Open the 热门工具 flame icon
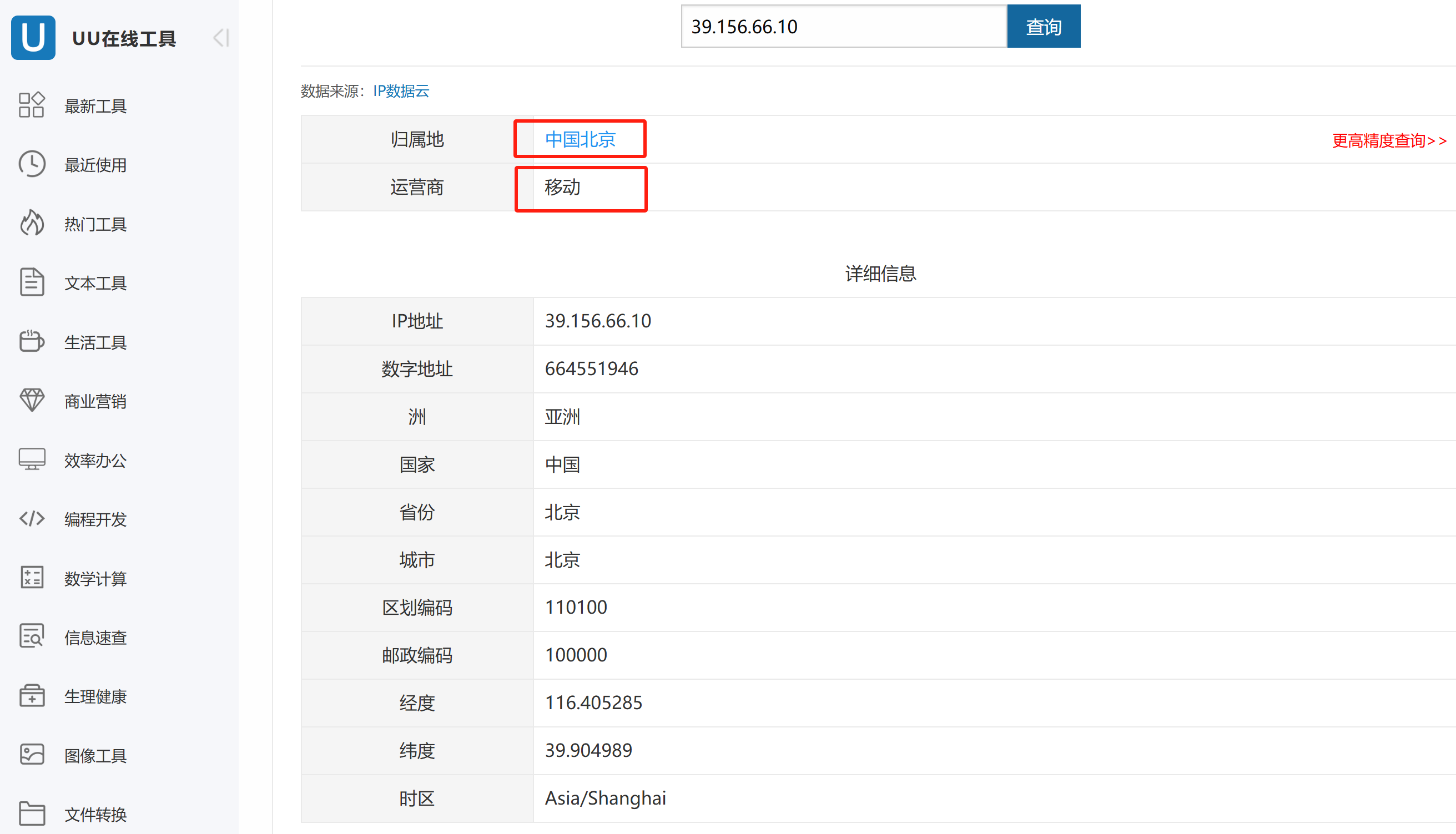 tap(32, 224)
